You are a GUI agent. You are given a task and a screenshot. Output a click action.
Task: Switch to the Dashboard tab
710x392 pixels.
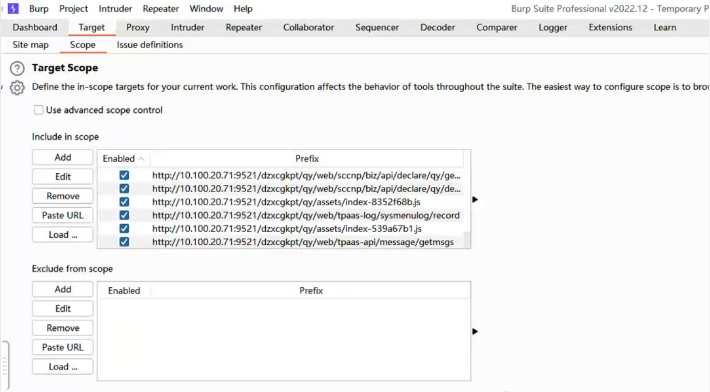[x=35, y=28]
